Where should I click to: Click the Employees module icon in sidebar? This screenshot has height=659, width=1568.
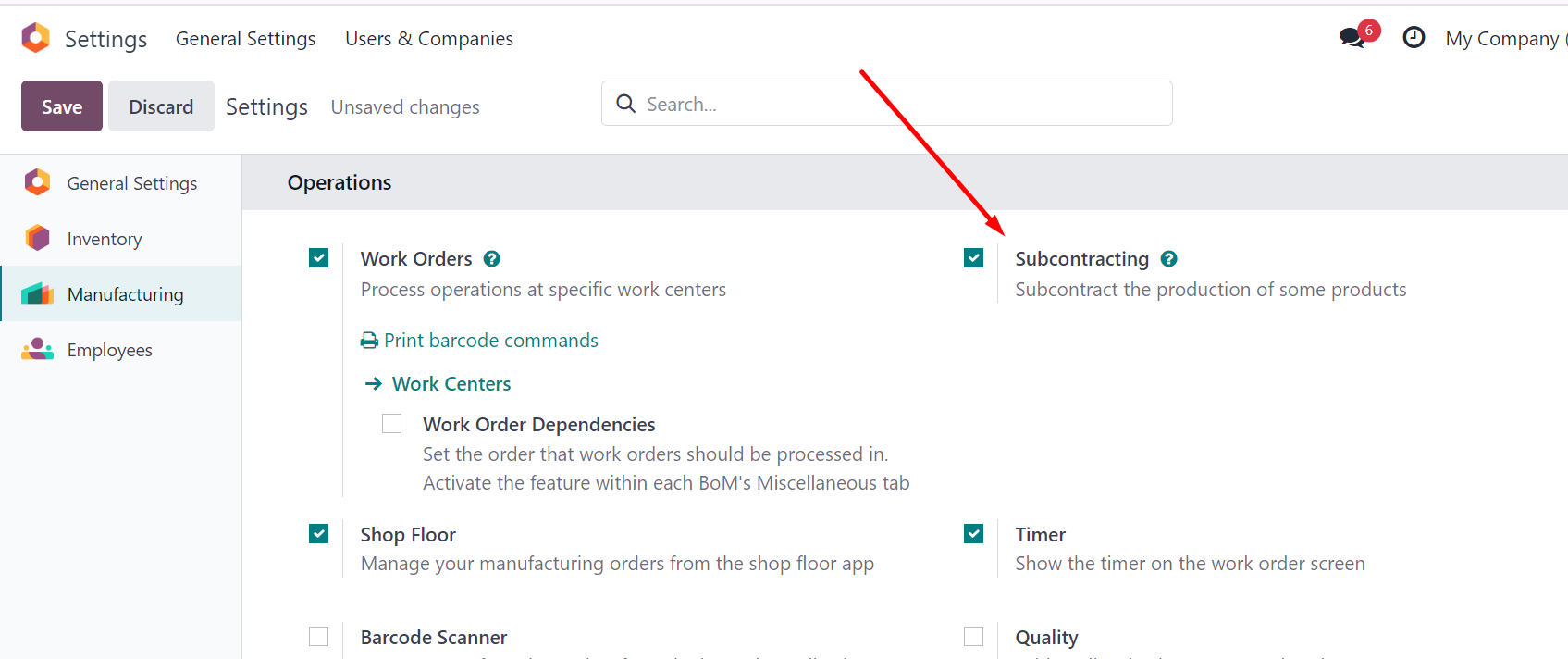(x=37, y=349)
